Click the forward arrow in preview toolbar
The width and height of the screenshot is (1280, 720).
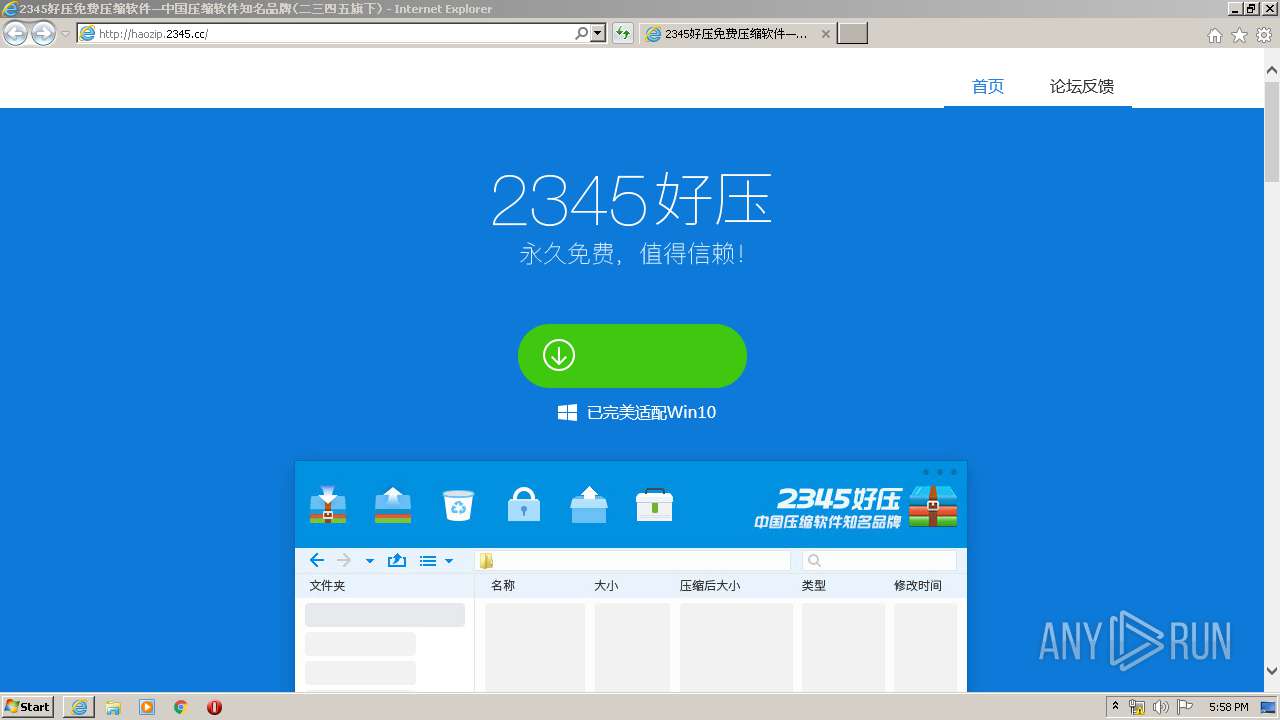coord(344,561)
